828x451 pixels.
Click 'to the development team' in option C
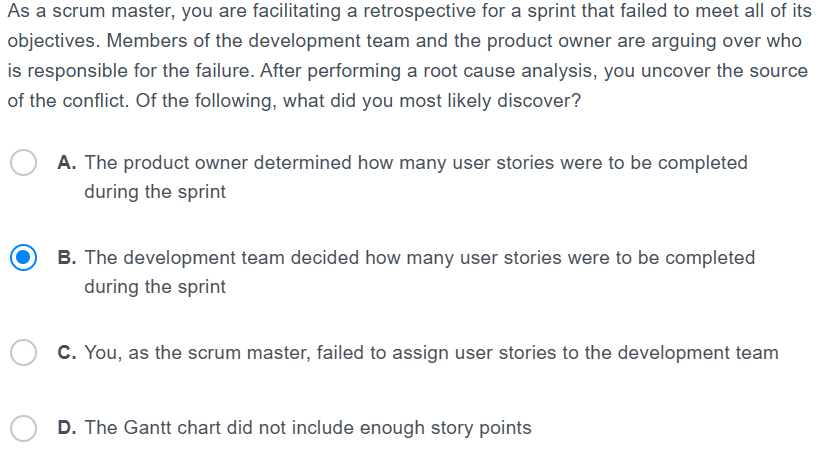[x=671, y=353]
